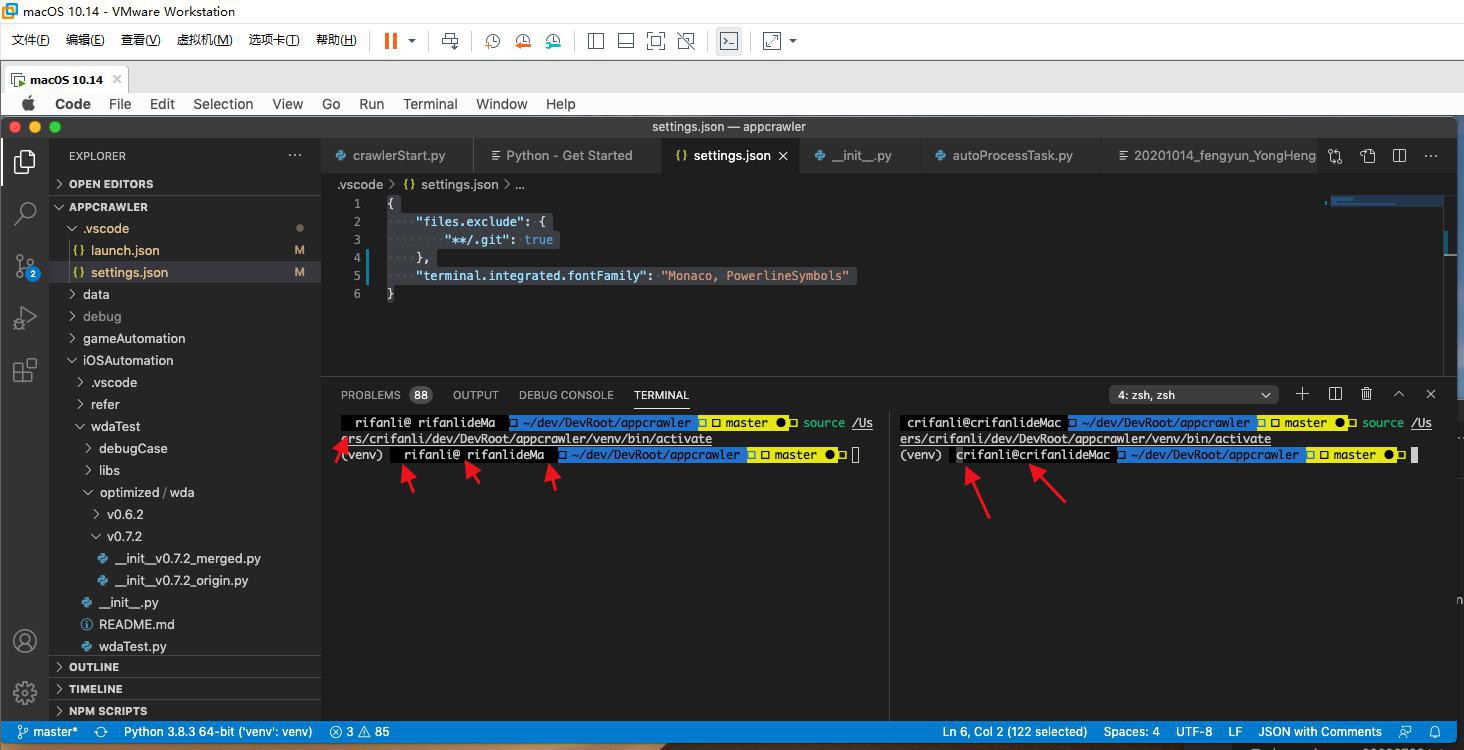Viewport: 1464px width, 750px height.
Task: Kill the terminal with trash icon
Action: point(1367,394)
